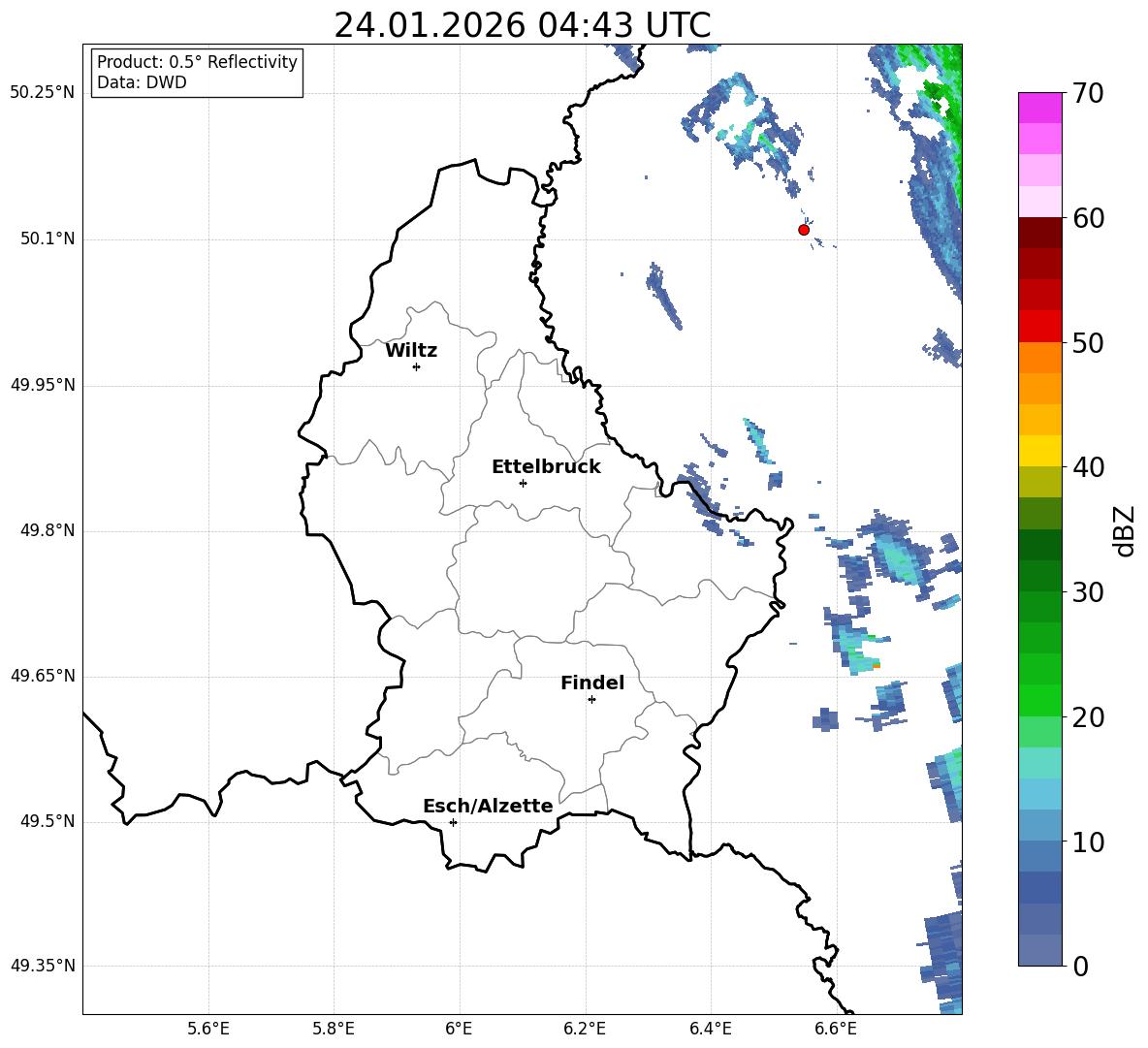Click the 49.8°N latitude label
1148x1048 pixels.
(x=48, y=530)
